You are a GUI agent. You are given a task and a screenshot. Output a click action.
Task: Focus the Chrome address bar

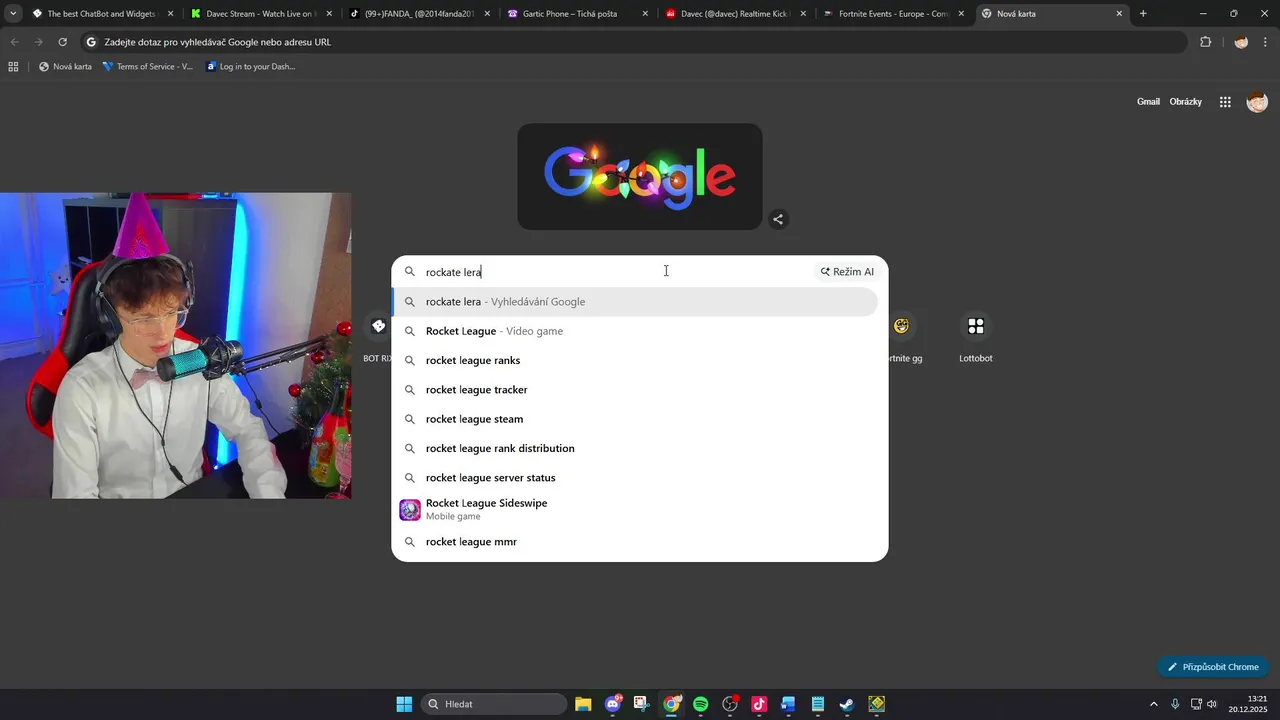(633, 42)
